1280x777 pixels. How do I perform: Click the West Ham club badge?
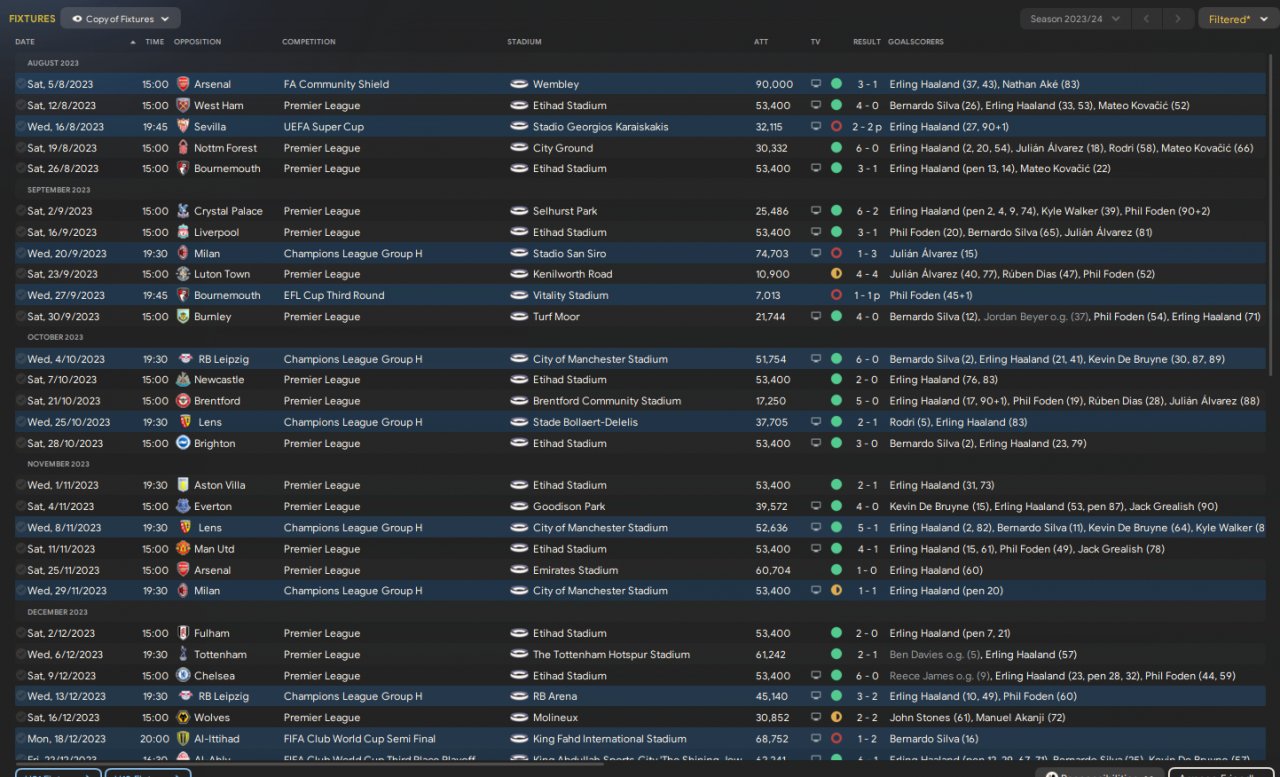tap(183, 105)
